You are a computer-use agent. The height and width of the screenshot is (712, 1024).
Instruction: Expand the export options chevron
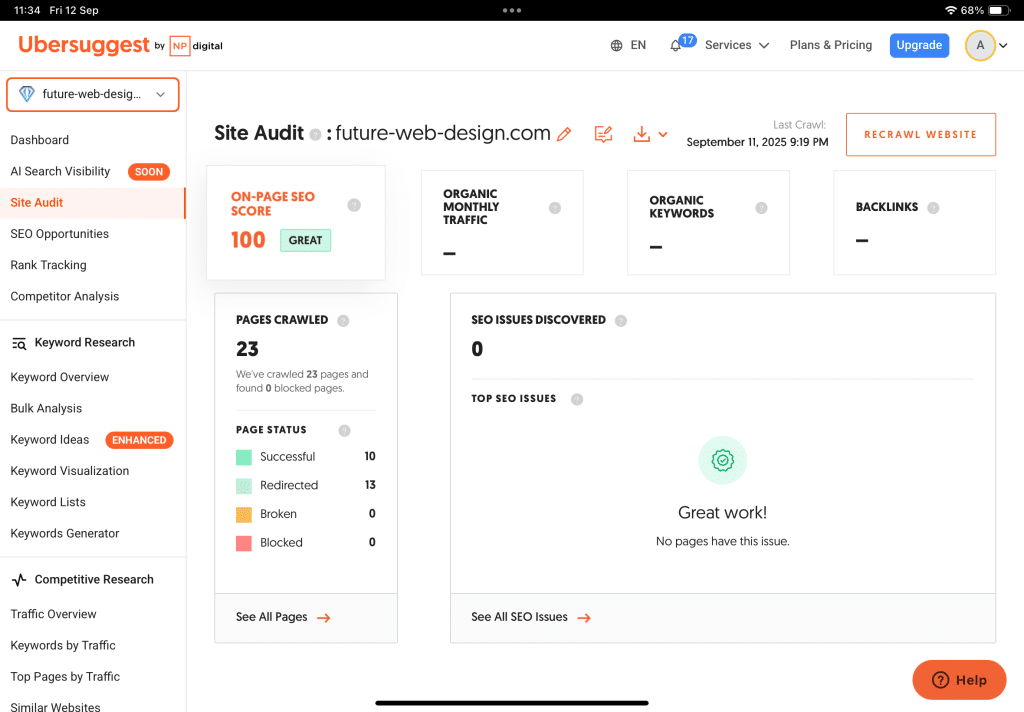pyautogui.click(x=664, y=135)
